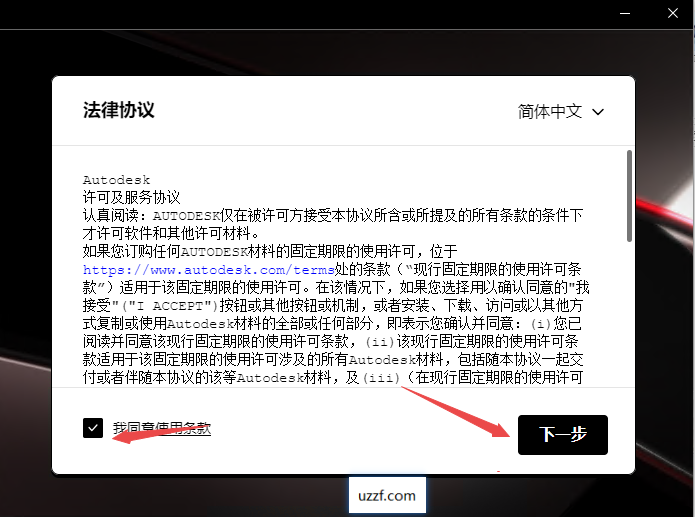Click the 法律协议 dialog title

click(119, 110)
